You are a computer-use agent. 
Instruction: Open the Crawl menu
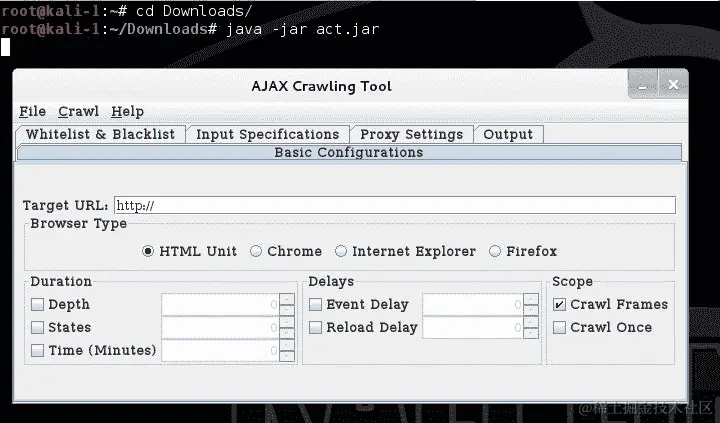(x=79, y=112)
